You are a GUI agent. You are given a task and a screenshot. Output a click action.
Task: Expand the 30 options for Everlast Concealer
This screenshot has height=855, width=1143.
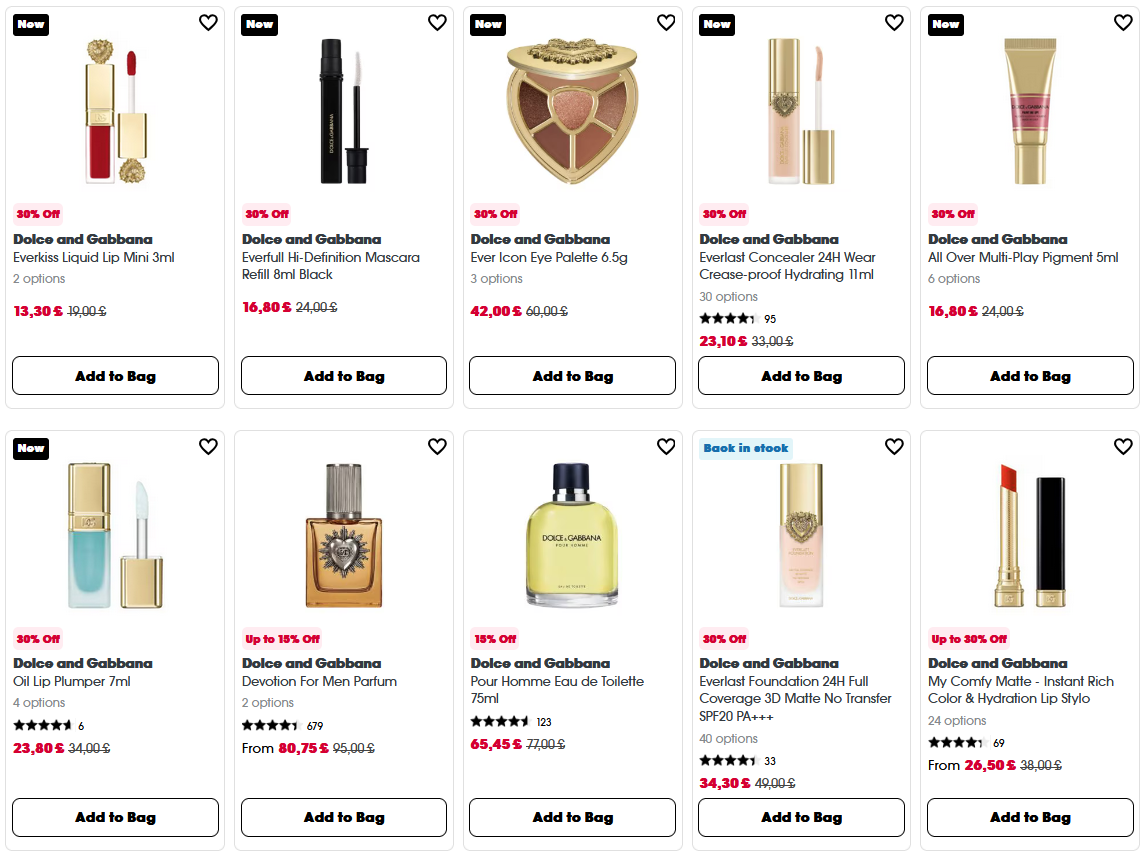727,296
